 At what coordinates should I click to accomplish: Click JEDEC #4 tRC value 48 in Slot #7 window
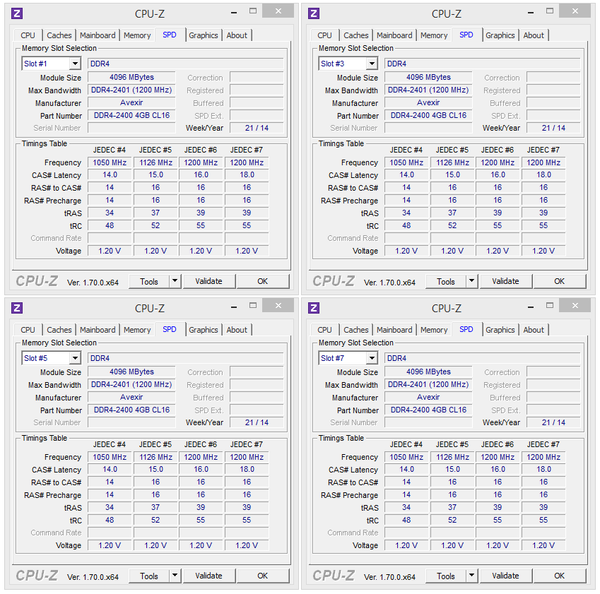pos(406,520)
